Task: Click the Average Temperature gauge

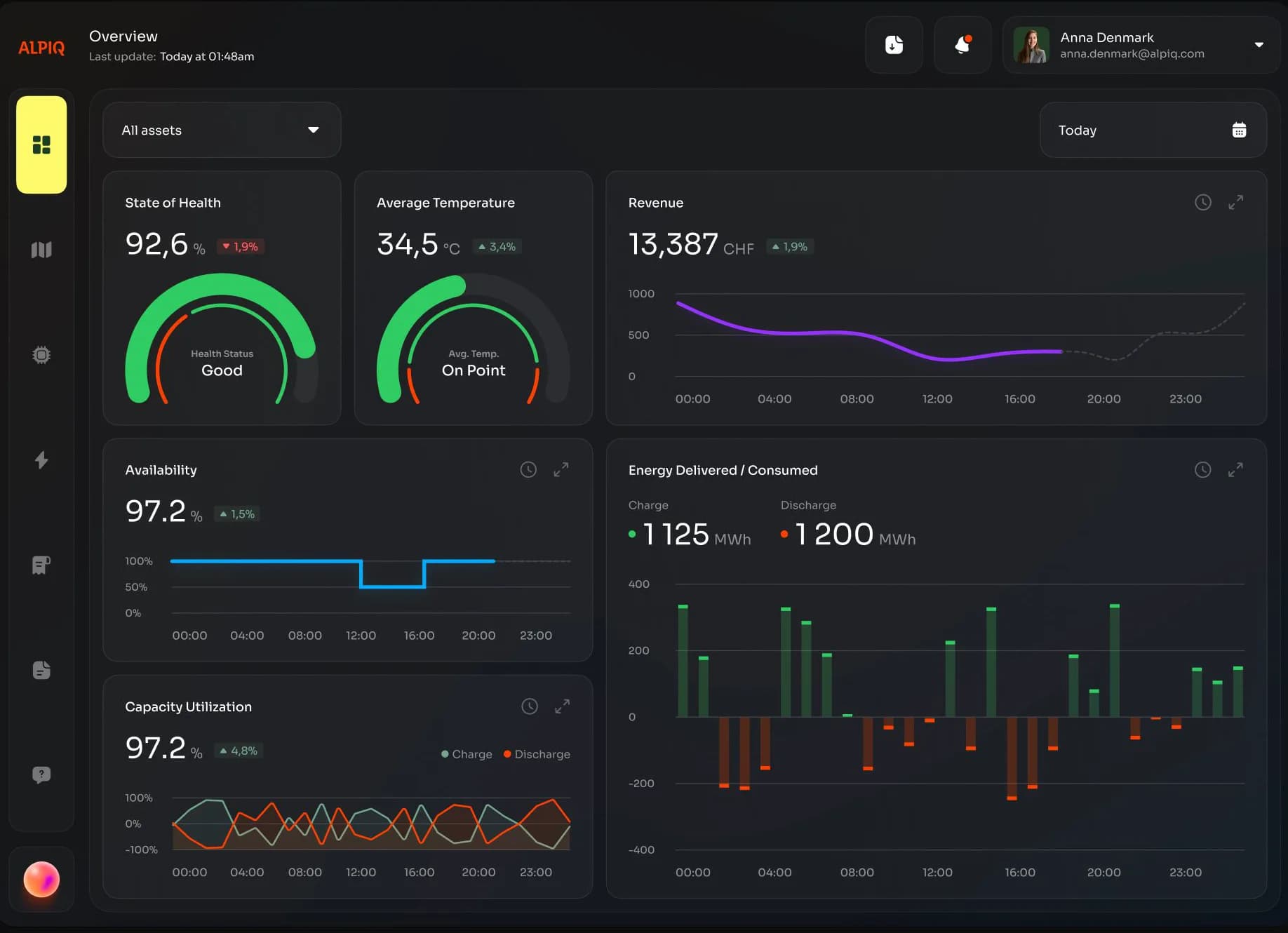Action: click(474, 339)
